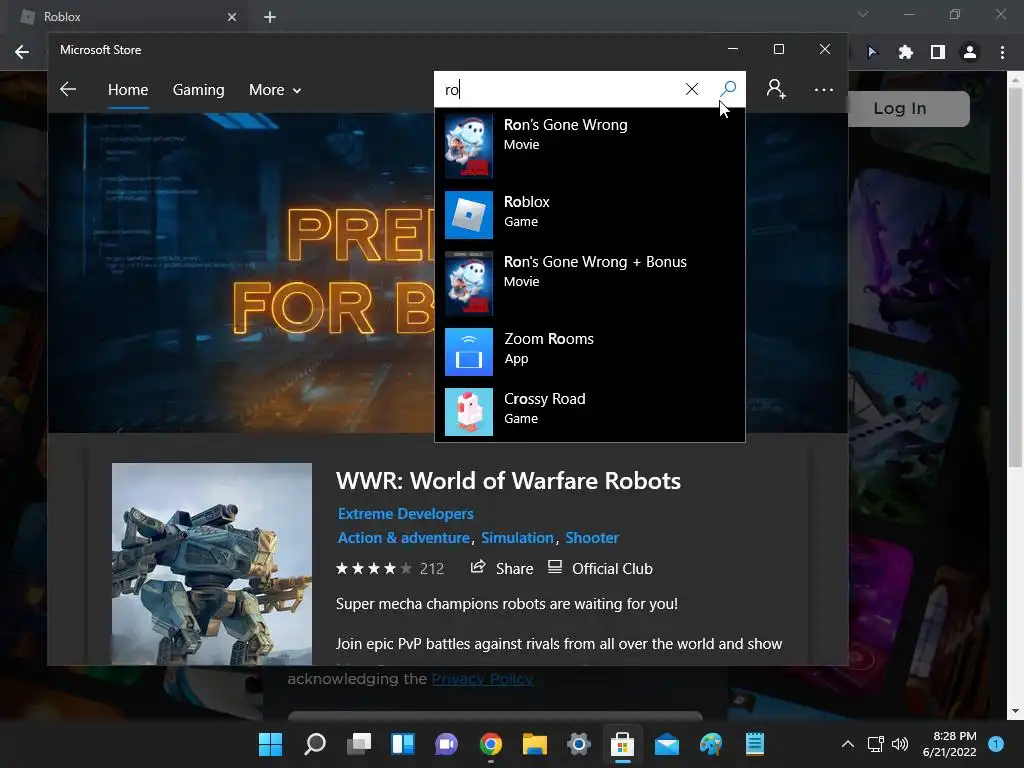Open the WWR robot cover image

coord(212,564)
